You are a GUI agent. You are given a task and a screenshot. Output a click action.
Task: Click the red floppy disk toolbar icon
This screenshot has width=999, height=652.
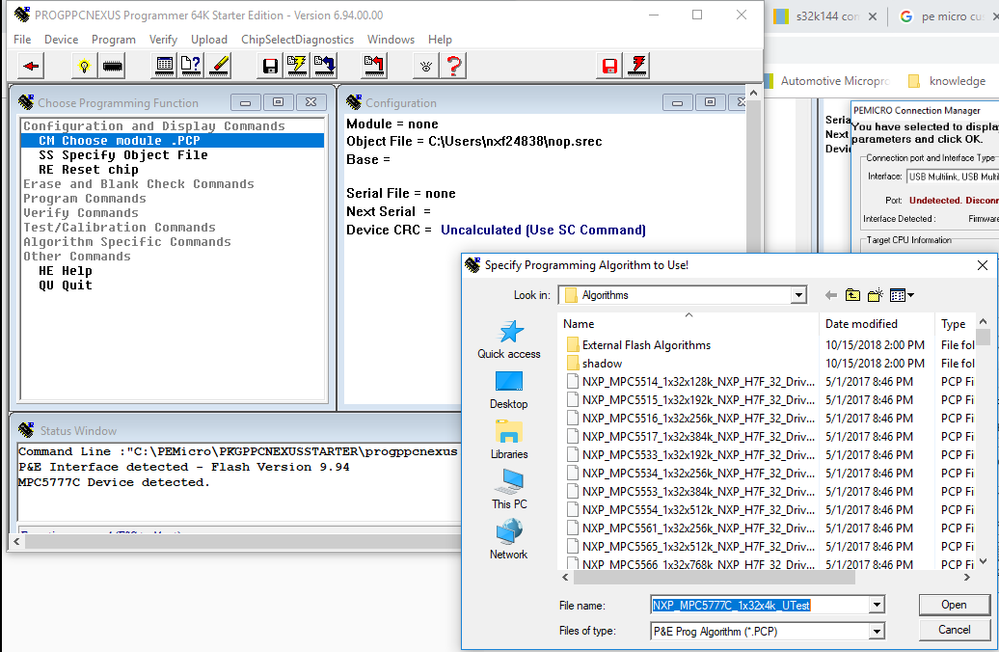point(610,66)
